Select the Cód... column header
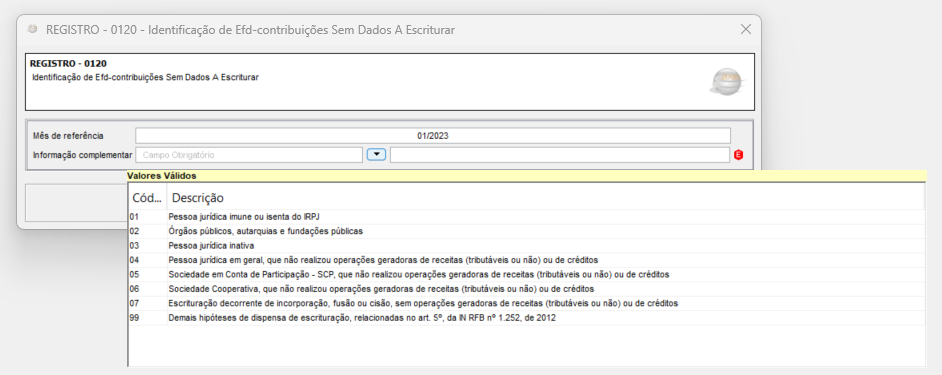Viewport: 942px width, 375px height. [x=147, y=197]
